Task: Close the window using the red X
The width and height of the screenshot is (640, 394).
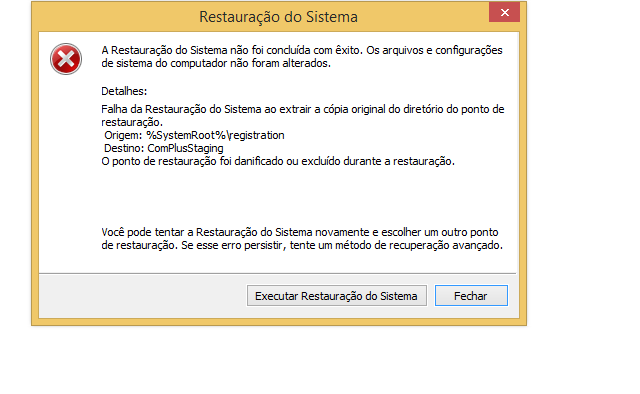Action: [x=504, y=12]
